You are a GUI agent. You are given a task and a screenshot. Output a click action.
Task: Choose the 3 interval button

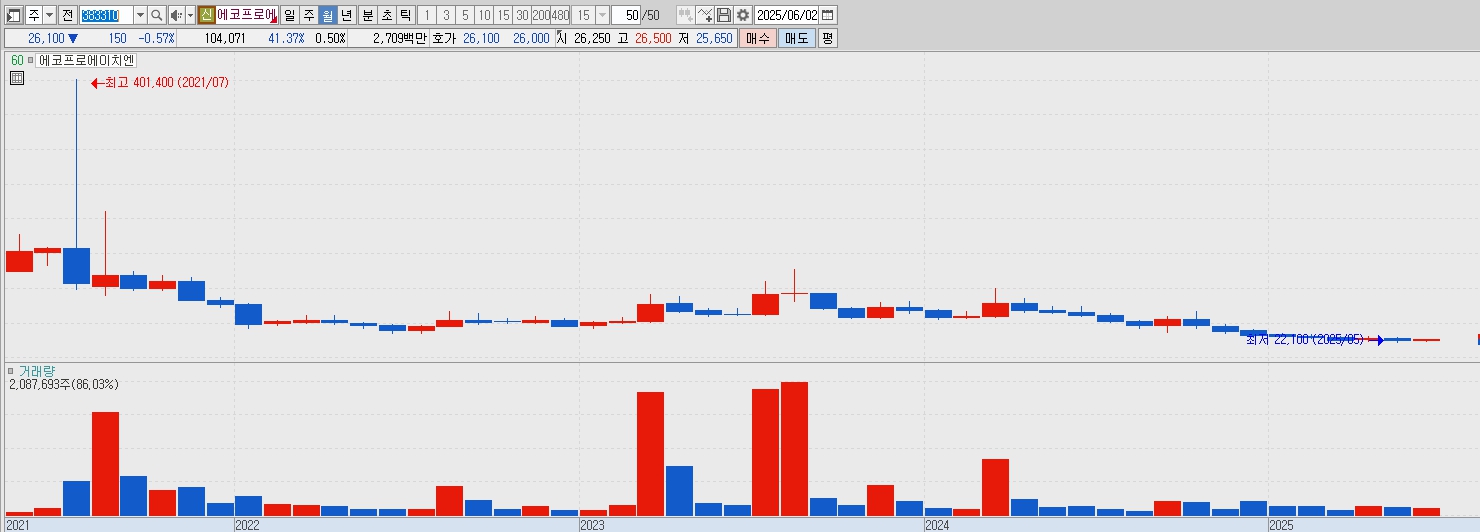coord(445,15)
